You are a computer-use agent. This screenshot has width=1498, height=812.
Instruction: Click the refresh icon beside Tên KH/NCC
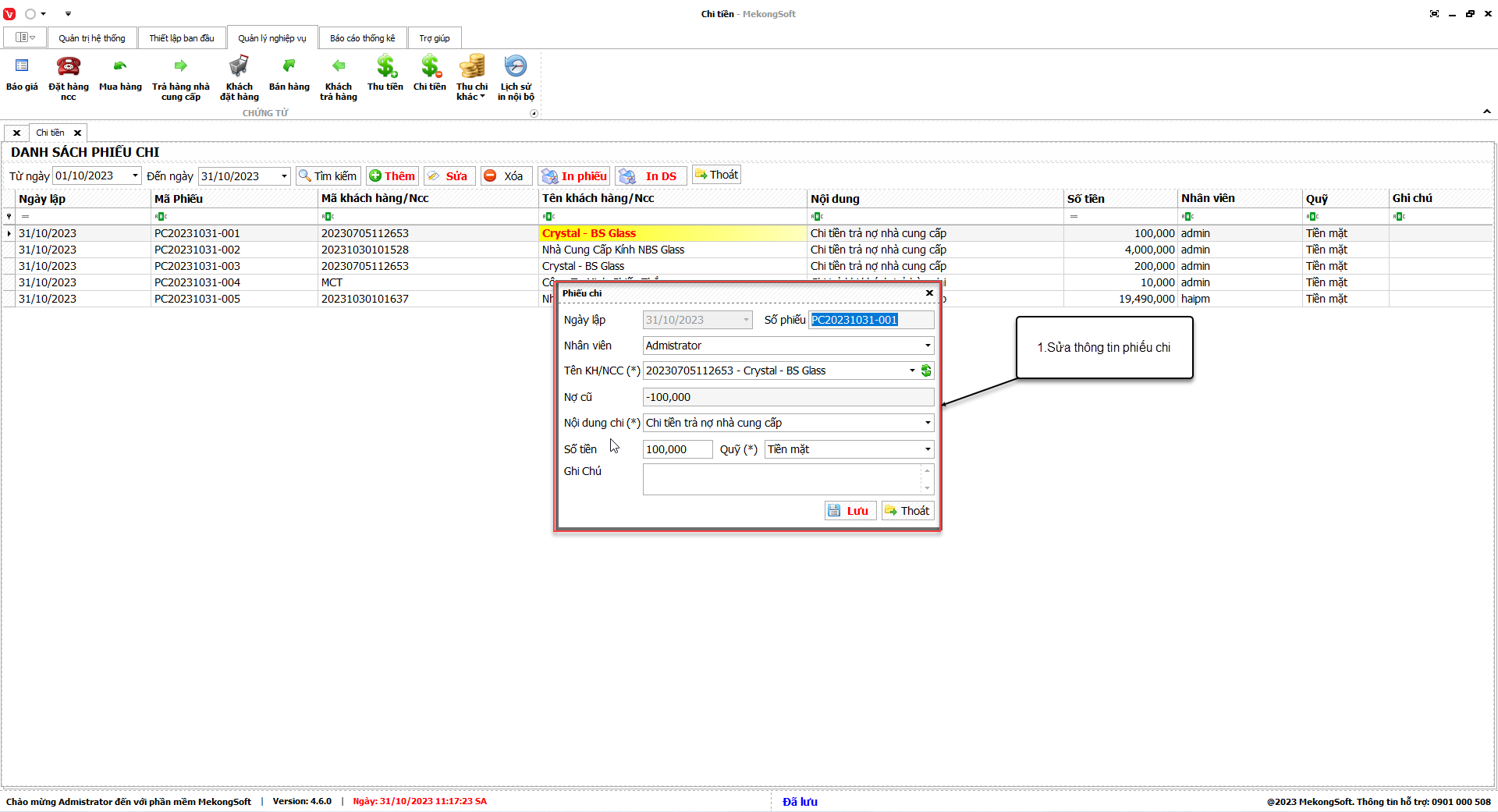click(926, 371)
